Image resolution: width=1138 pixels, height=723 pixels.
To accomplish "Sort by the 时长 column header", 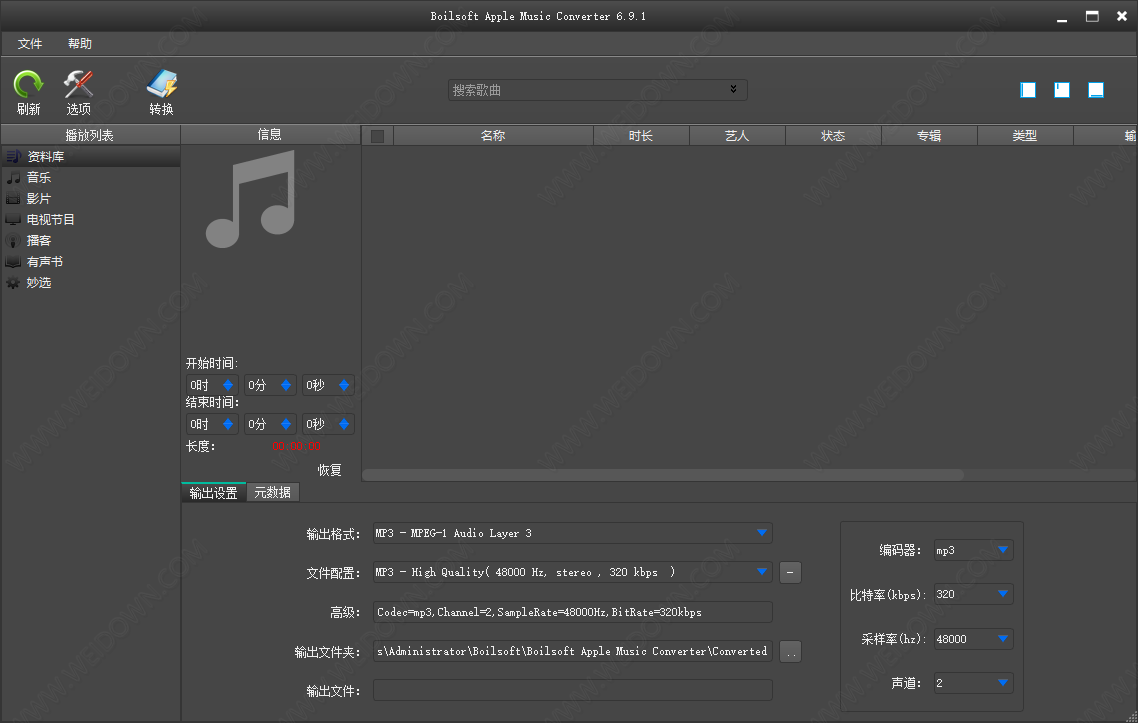I will click(x=642, y=136).
